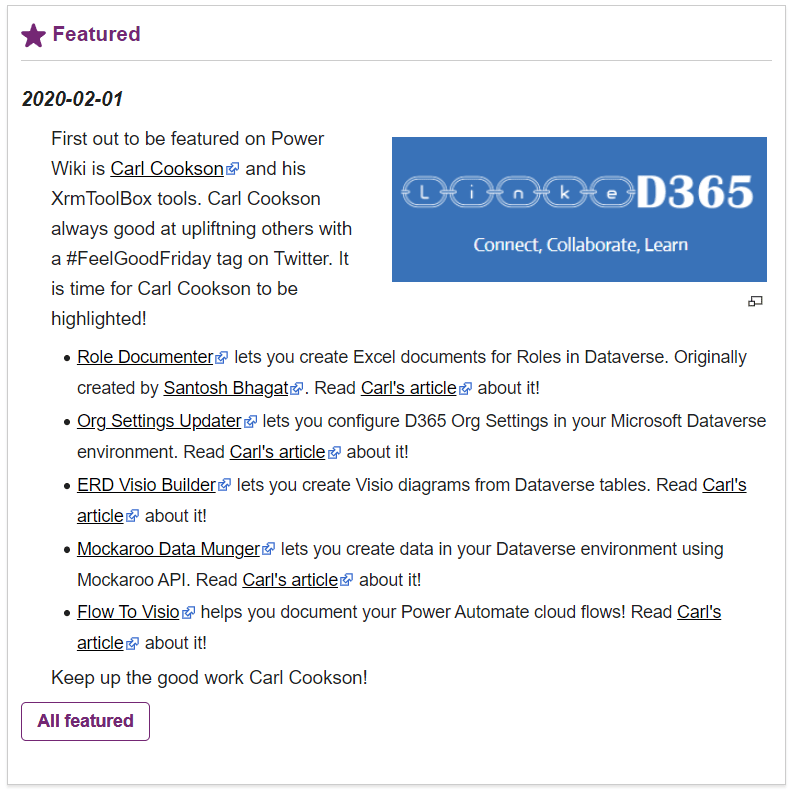The image size is (790, 792).
Task: Open the LinkeD365 banner image
Action: click(579, 209)
